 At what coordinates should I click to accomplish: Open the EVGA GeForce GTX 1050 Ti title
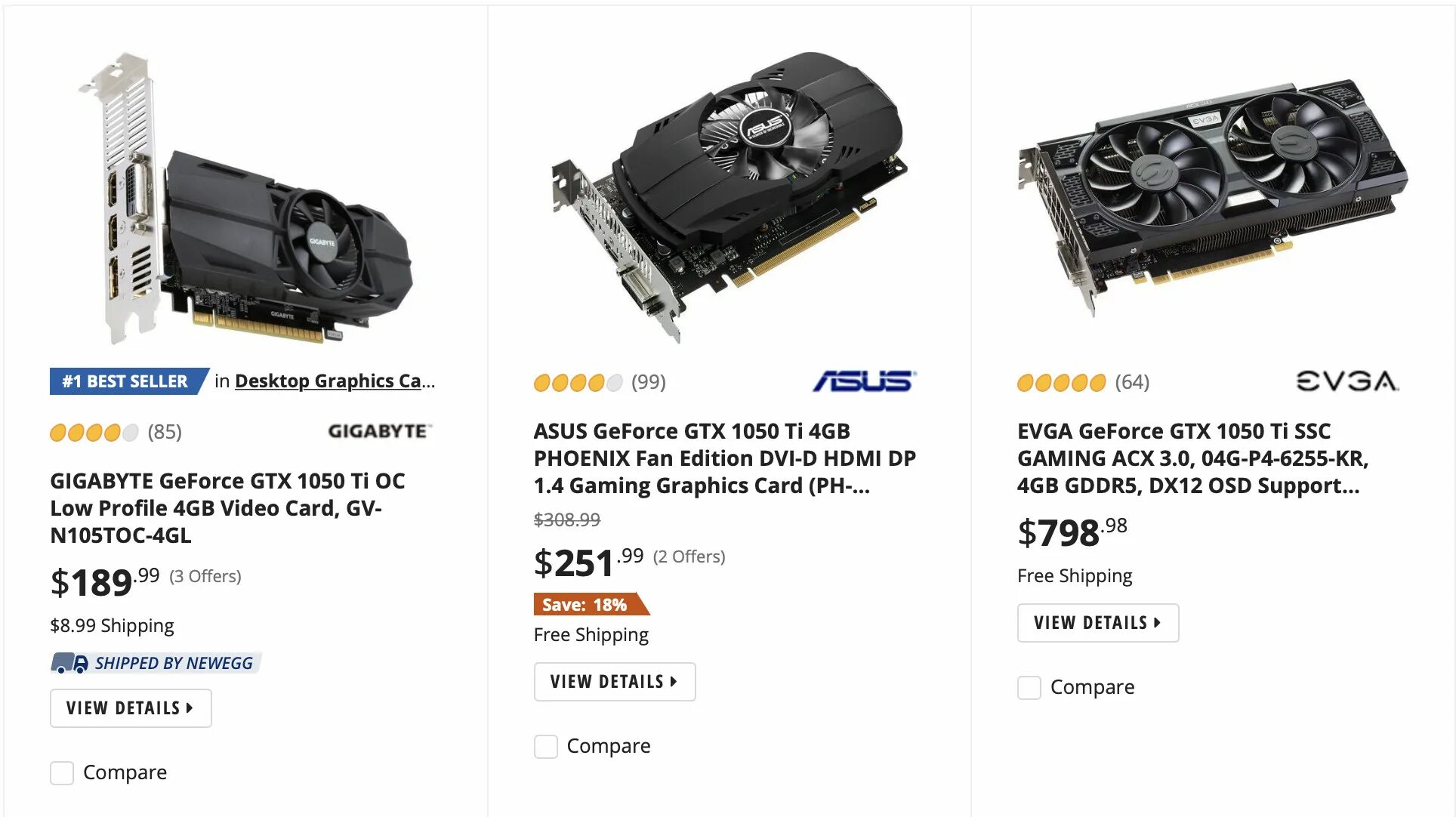pyautogui.click(x=1193, y=458)
